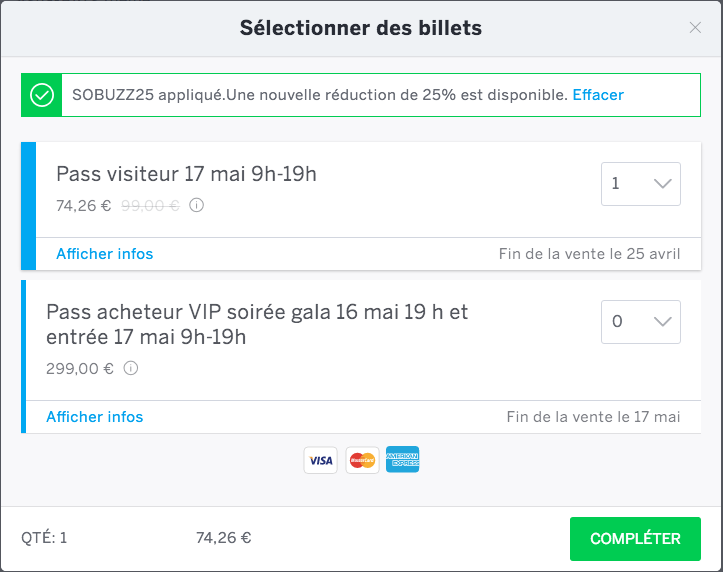Click Effacer to remove promo code

[598, 95]
